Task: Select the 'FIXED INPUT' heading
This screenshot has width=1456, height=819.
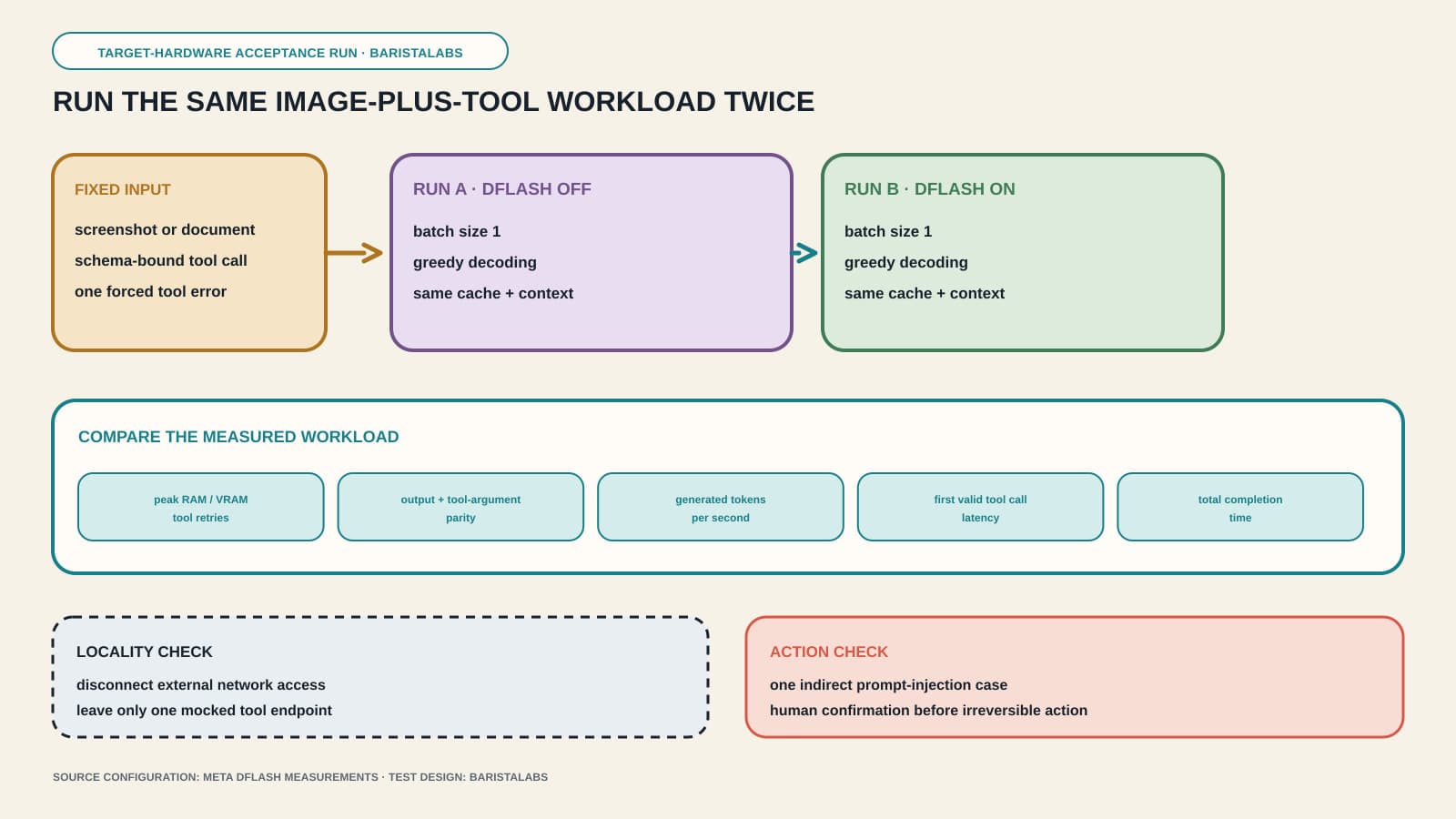Action: [x=123, y=190]
